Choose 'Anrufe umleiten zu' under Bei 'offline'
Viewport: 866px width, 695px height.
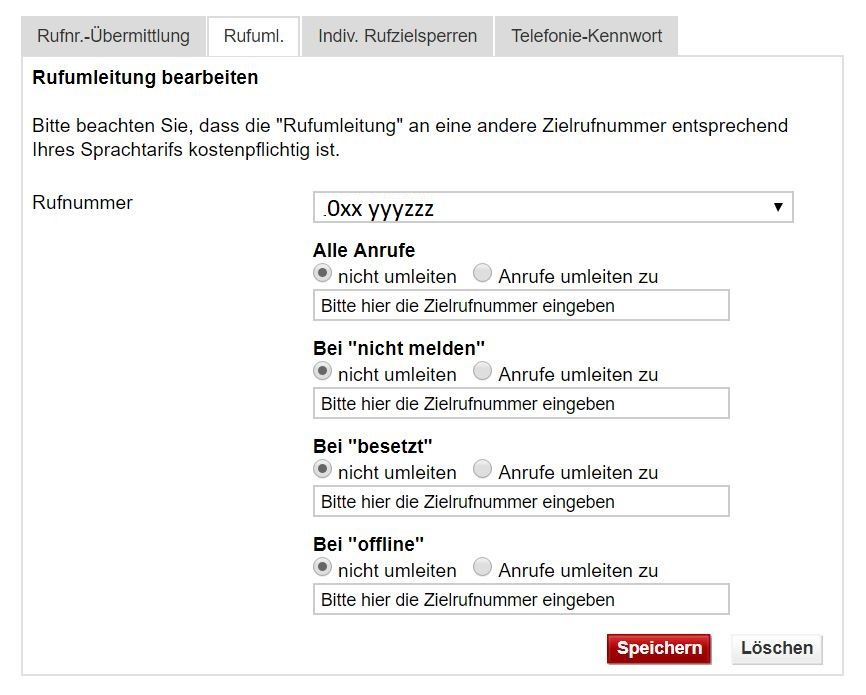tap(482, 567)
